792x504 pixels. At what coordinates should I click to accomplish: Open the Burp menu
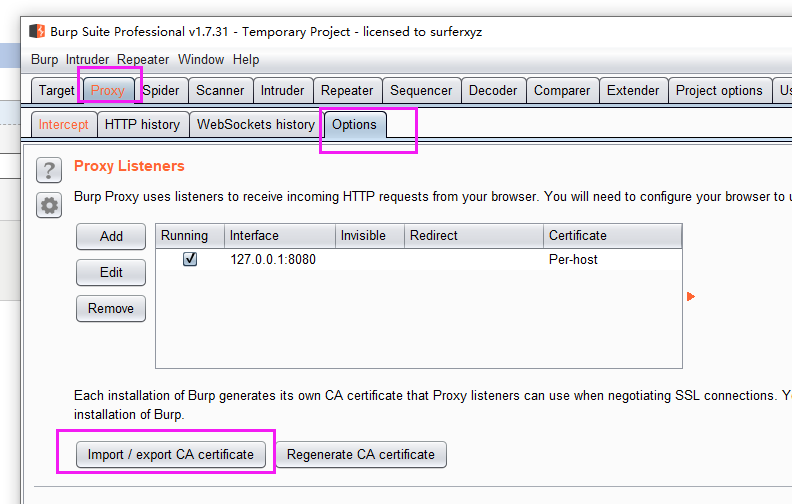click(x=44, y=60)
